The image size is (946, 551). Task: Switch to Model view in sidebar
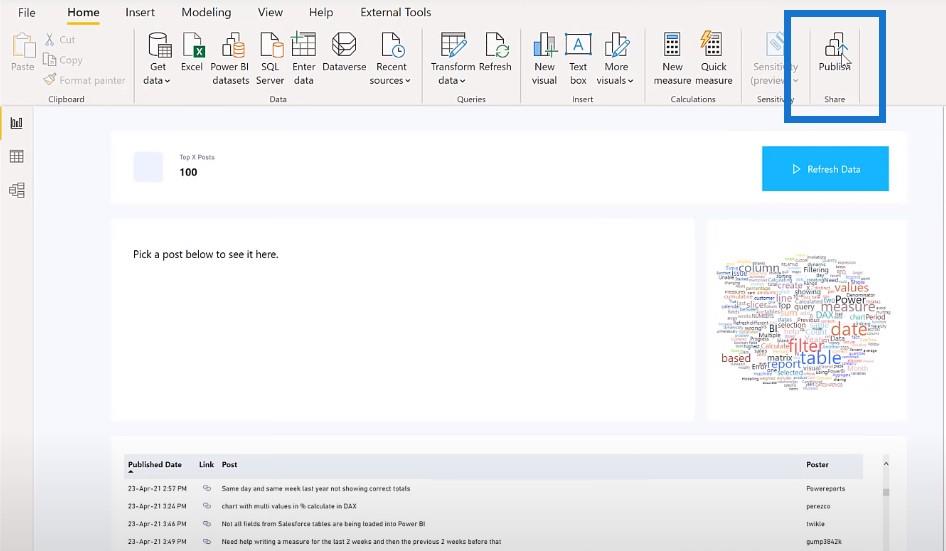tap(17, 191)
